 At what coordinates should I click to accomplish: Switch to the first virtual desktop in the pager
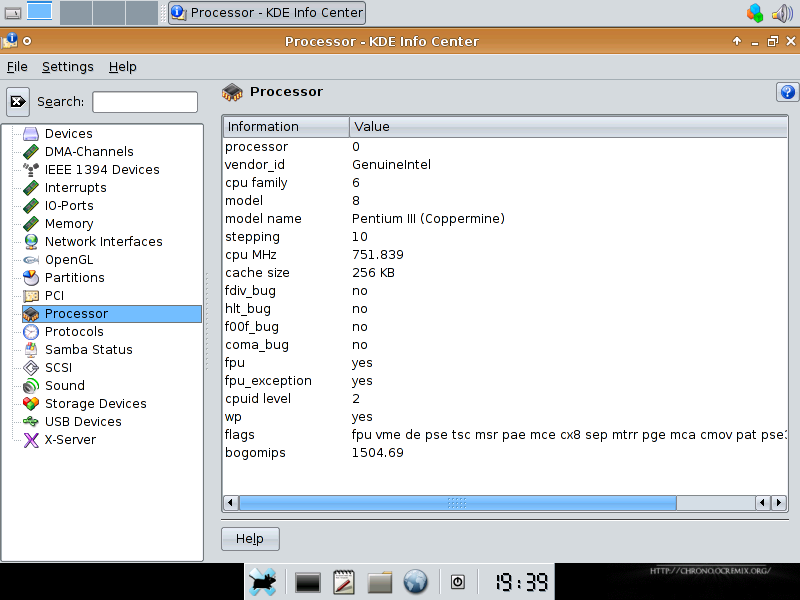(40, 11)
